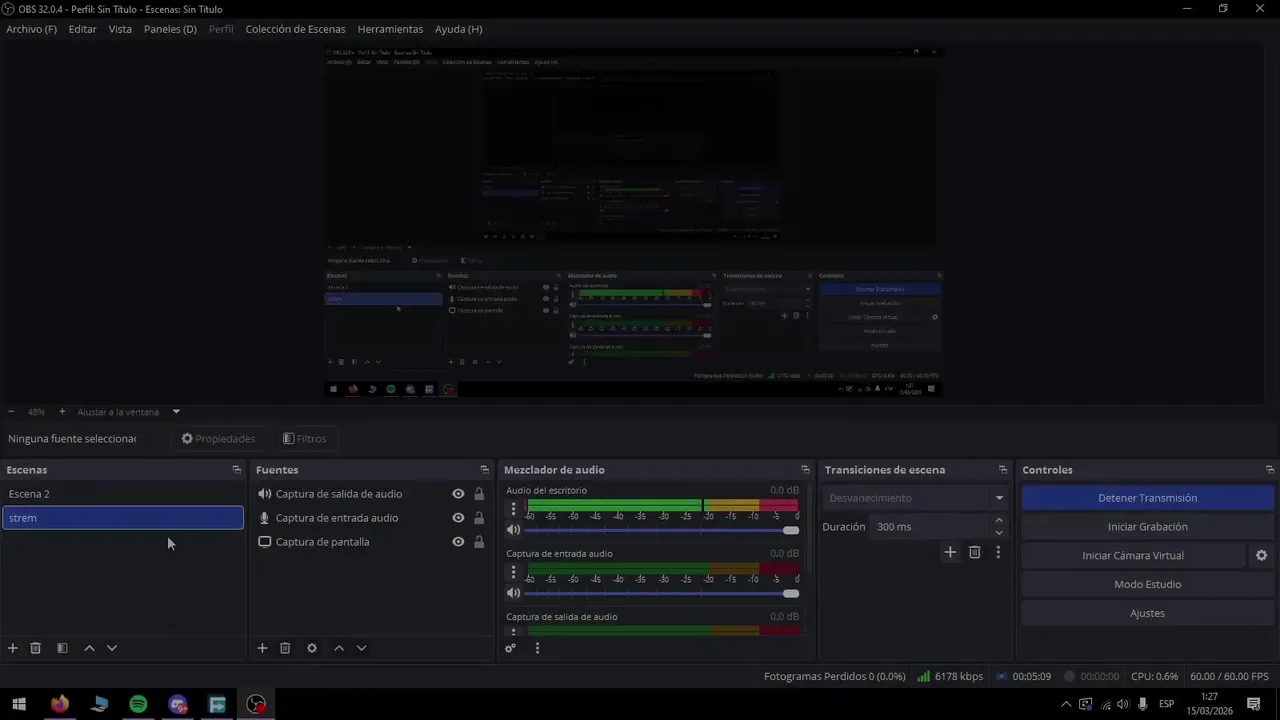Decrease transition duration stepper down
The height and width of the screenshot is (720, 1280).
click(x=999, y=533)
